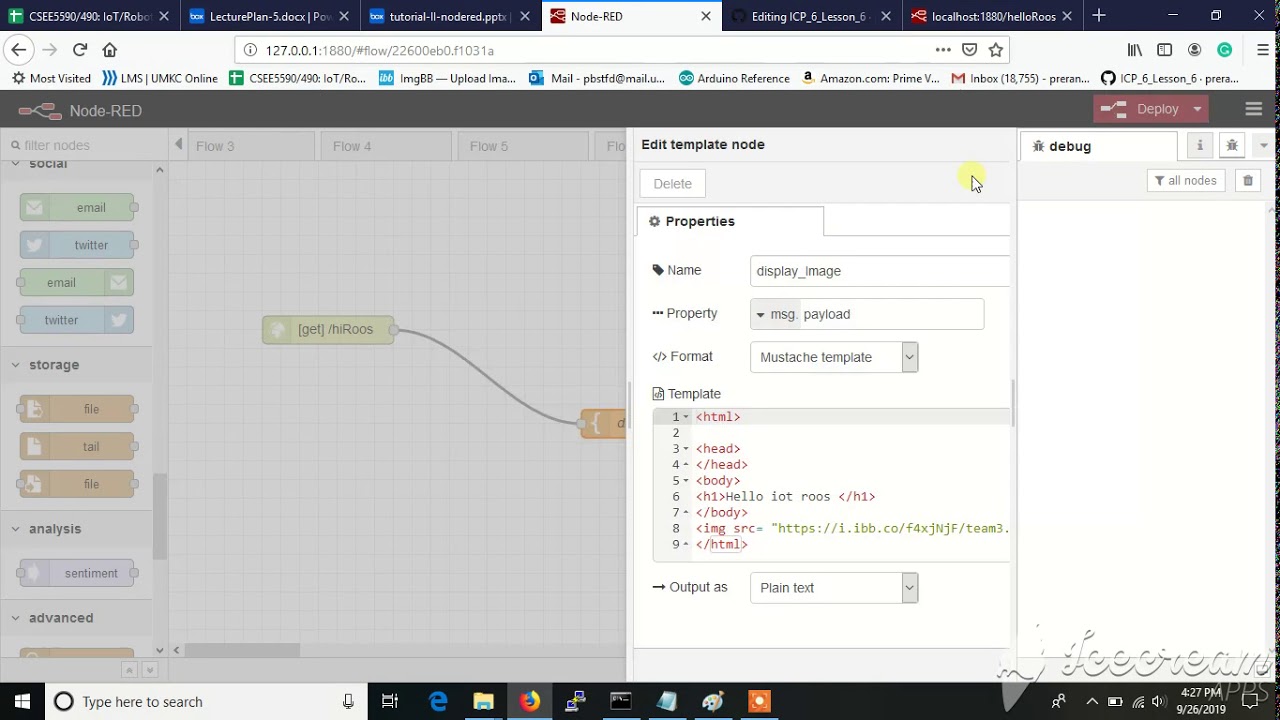The image size is (1280, 720).
Task: Click the Windows search box on taskbar
Action: tap(205, 701)
